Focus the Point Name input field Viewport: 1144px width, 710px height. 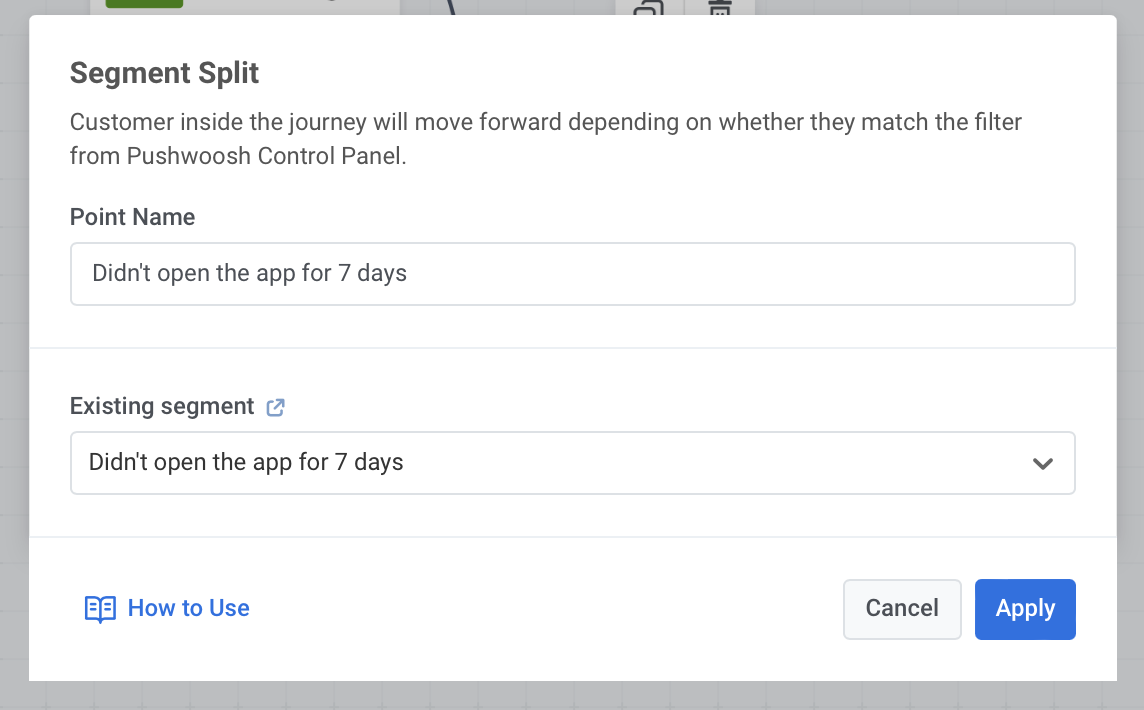point(740,273)
